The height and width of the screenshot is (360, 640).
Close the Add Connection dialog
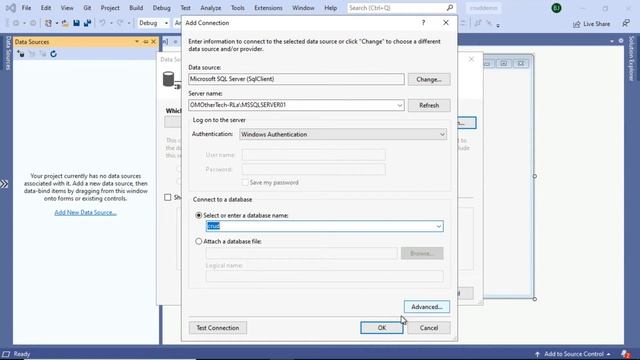coord(446,23)
